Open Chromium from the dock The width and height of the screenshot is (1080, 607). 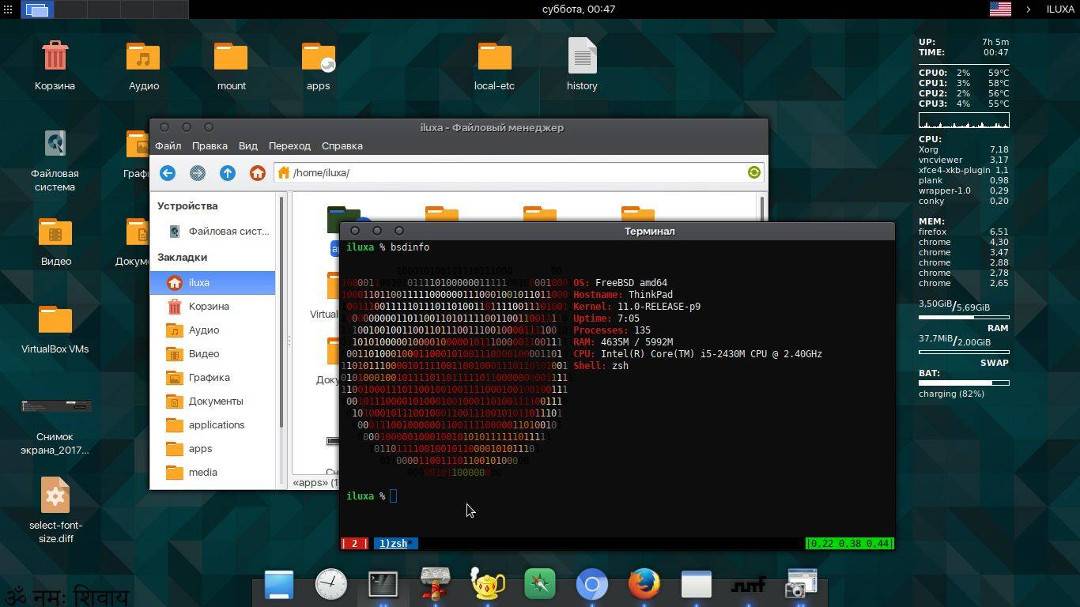tap(592, 583)
